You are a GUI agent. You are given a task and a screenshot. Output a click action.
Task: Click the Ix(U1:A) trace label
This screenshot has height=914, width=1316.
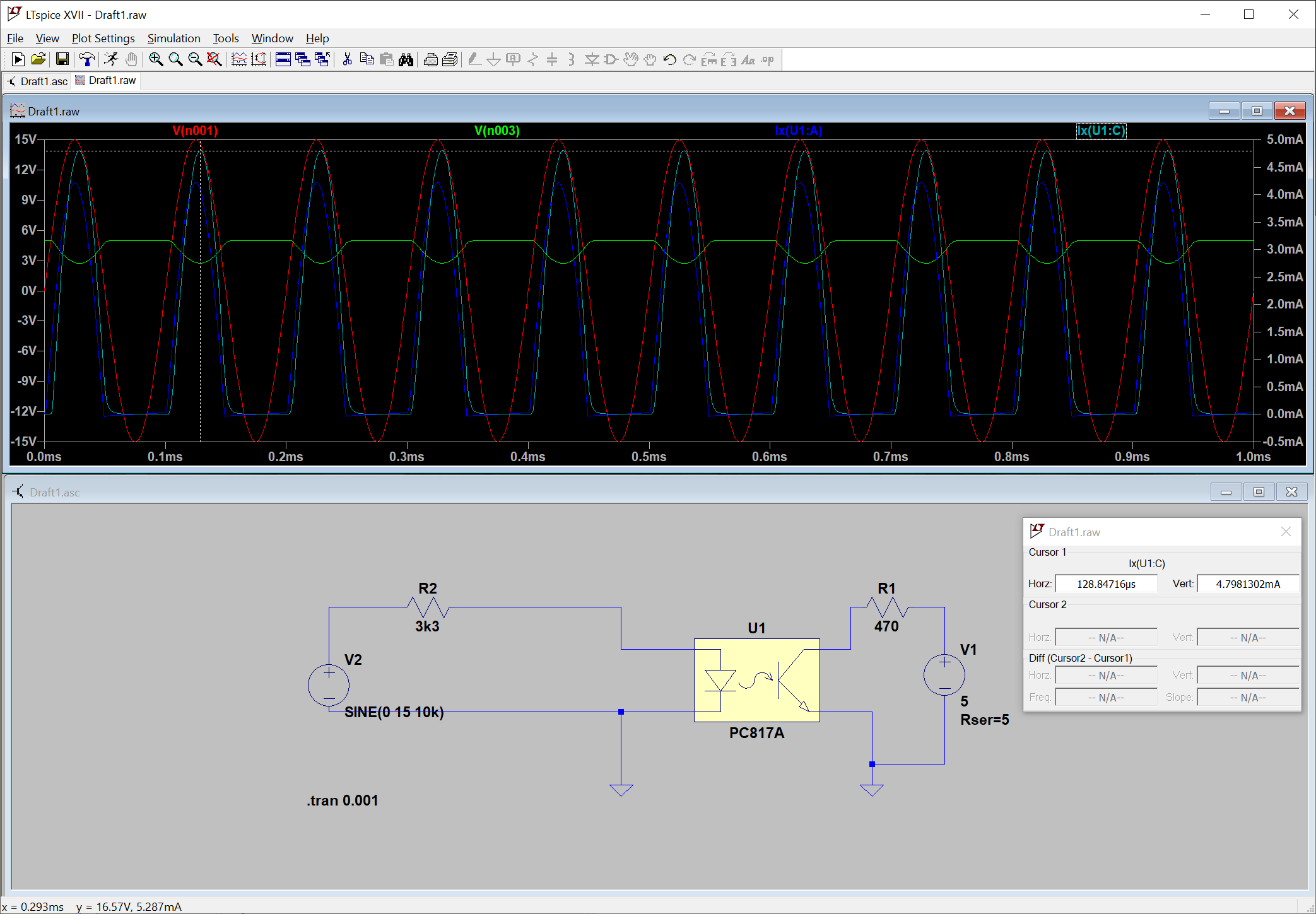(799, 131)
